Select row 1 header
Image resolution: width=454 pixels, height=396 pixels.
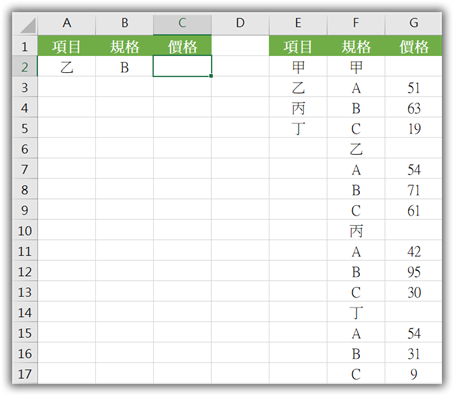point(25,46)
